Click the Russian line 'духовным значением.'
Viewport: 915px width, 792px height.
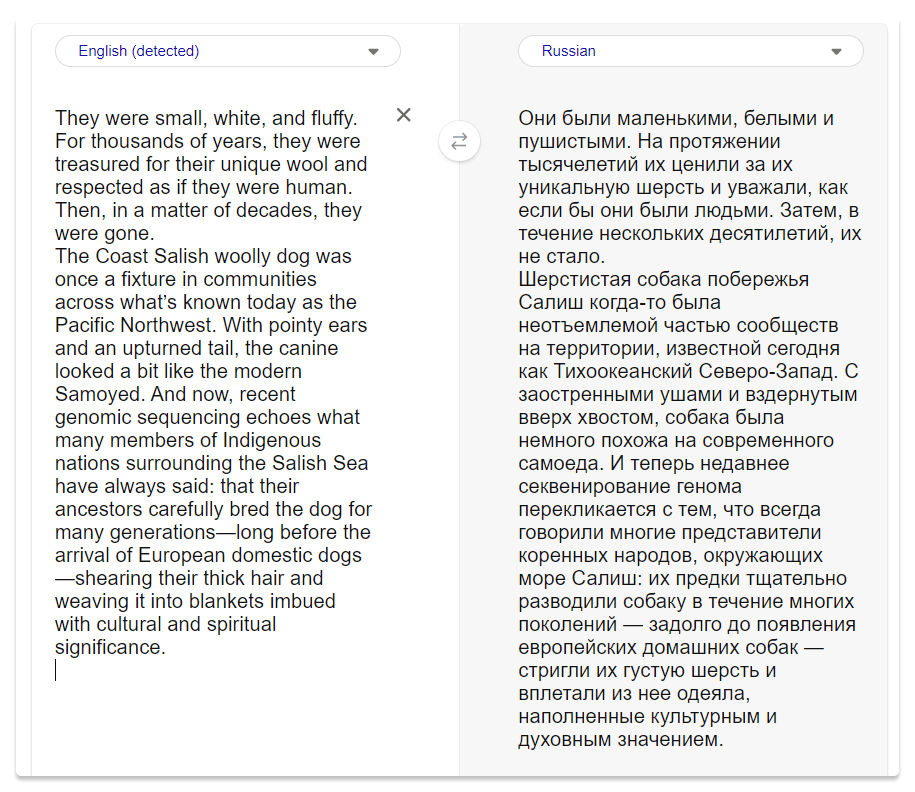click(x=621, y=739)
